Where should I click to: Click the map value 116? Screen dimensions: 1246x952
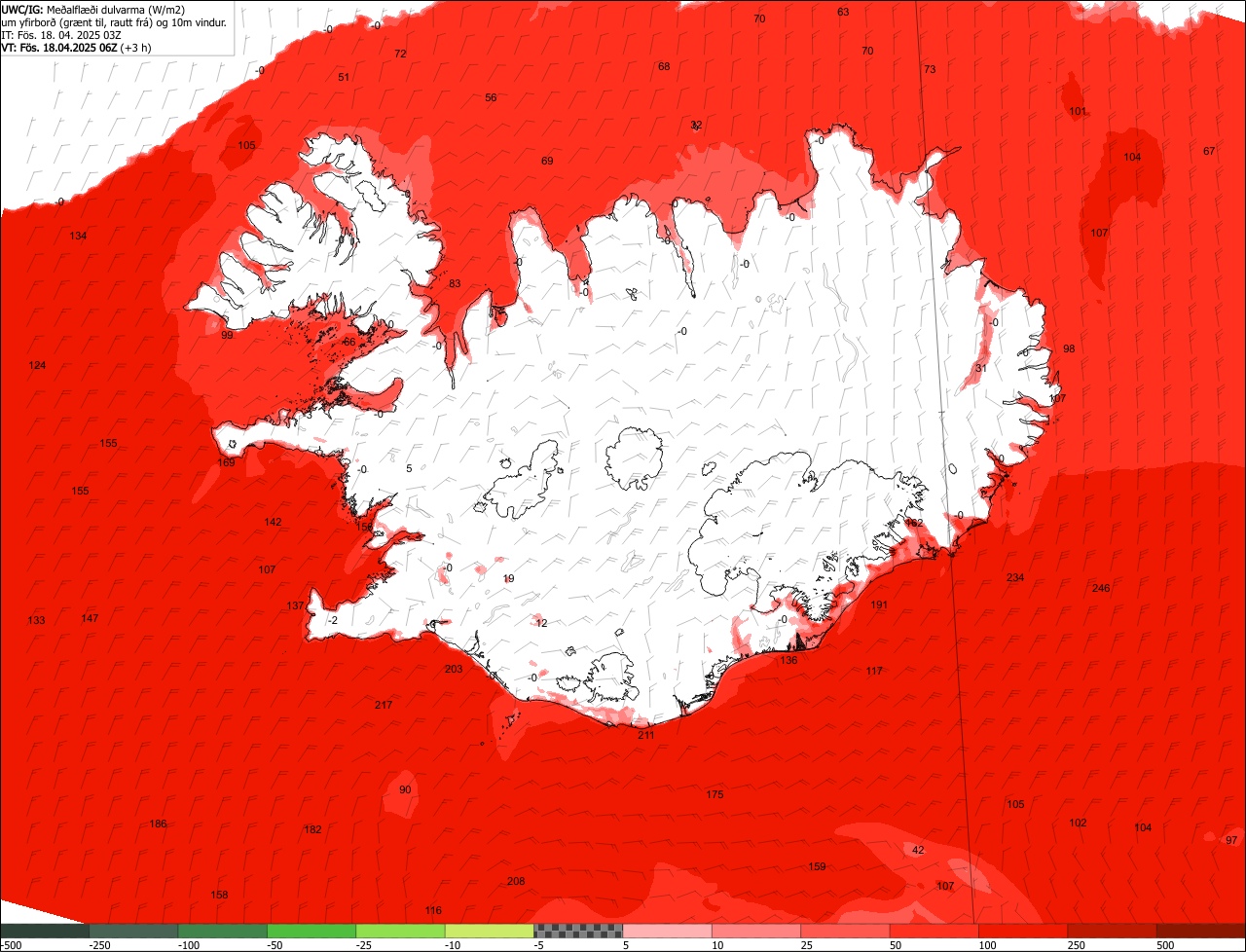pyautogui.click(x=433, y=910)
